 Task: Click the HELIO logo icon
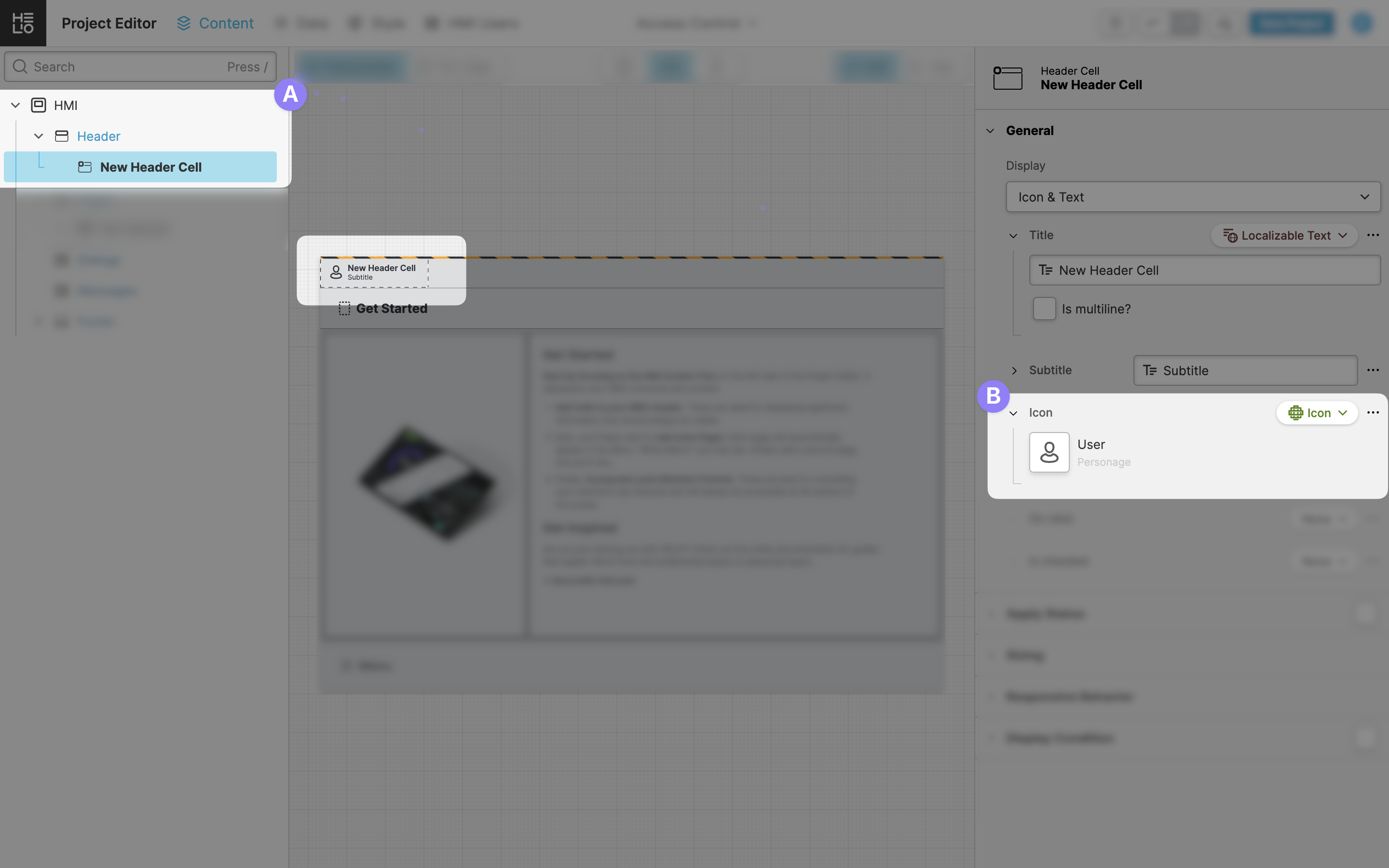pyautogui.click(x=23, y=23)
